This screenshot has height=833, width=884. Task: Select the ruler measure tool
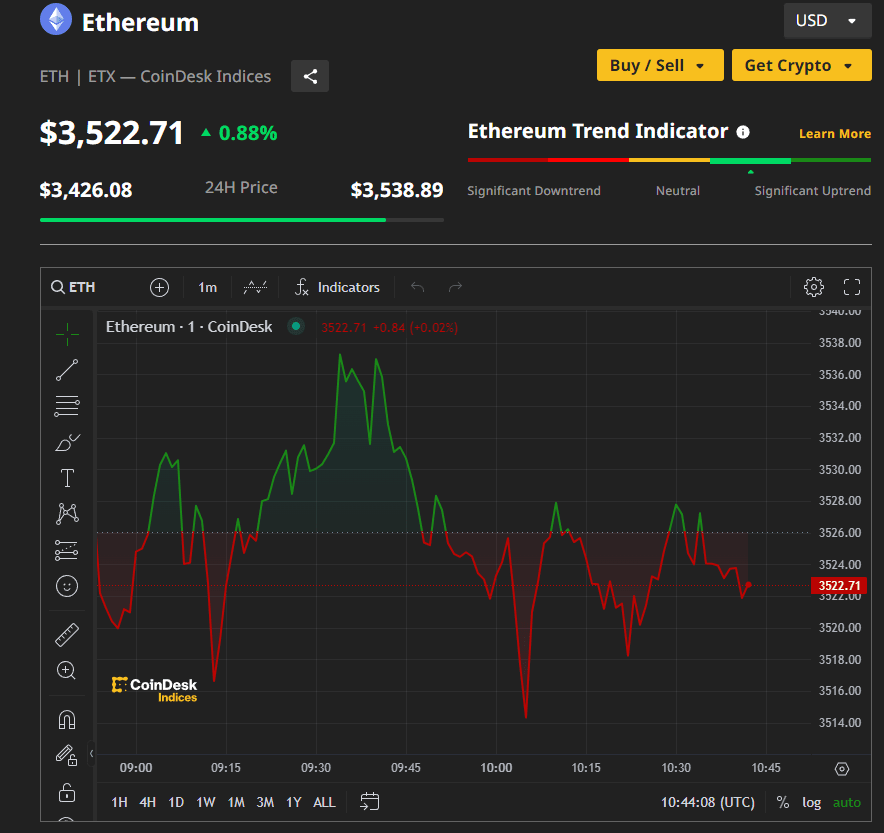coord(67,635)
